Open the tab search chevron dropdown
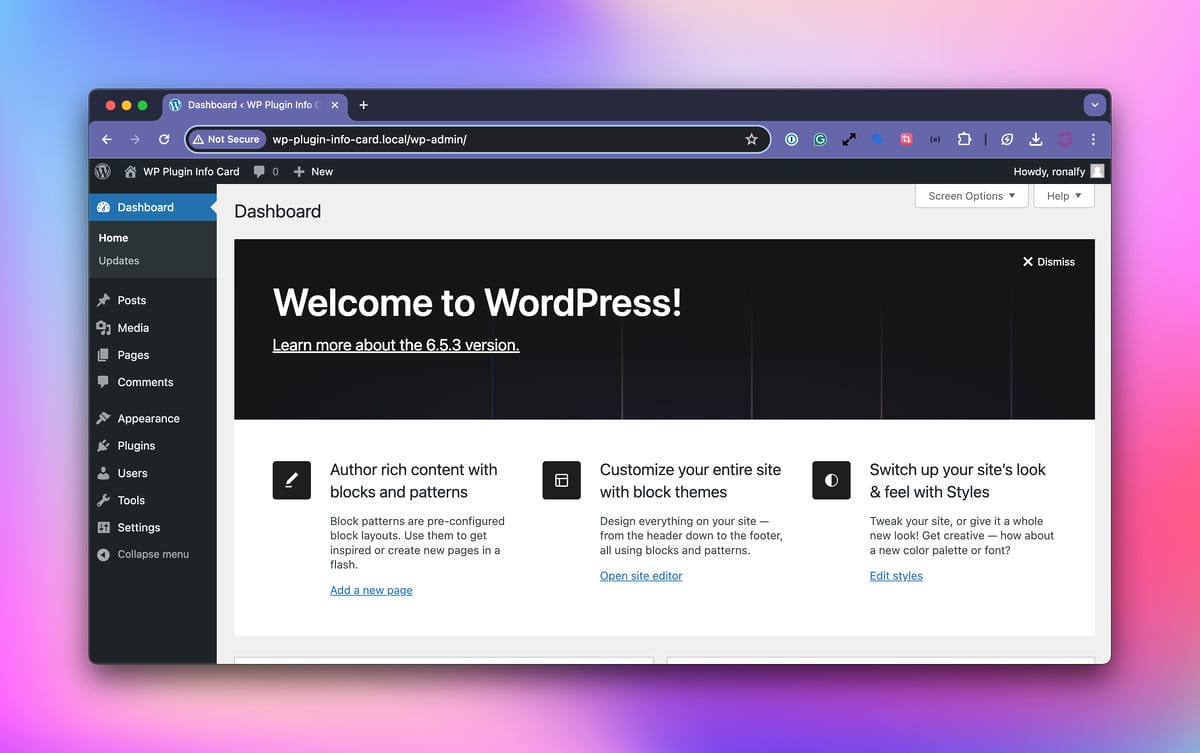This screenshot has width=1200, height=753. point(1095,105)
